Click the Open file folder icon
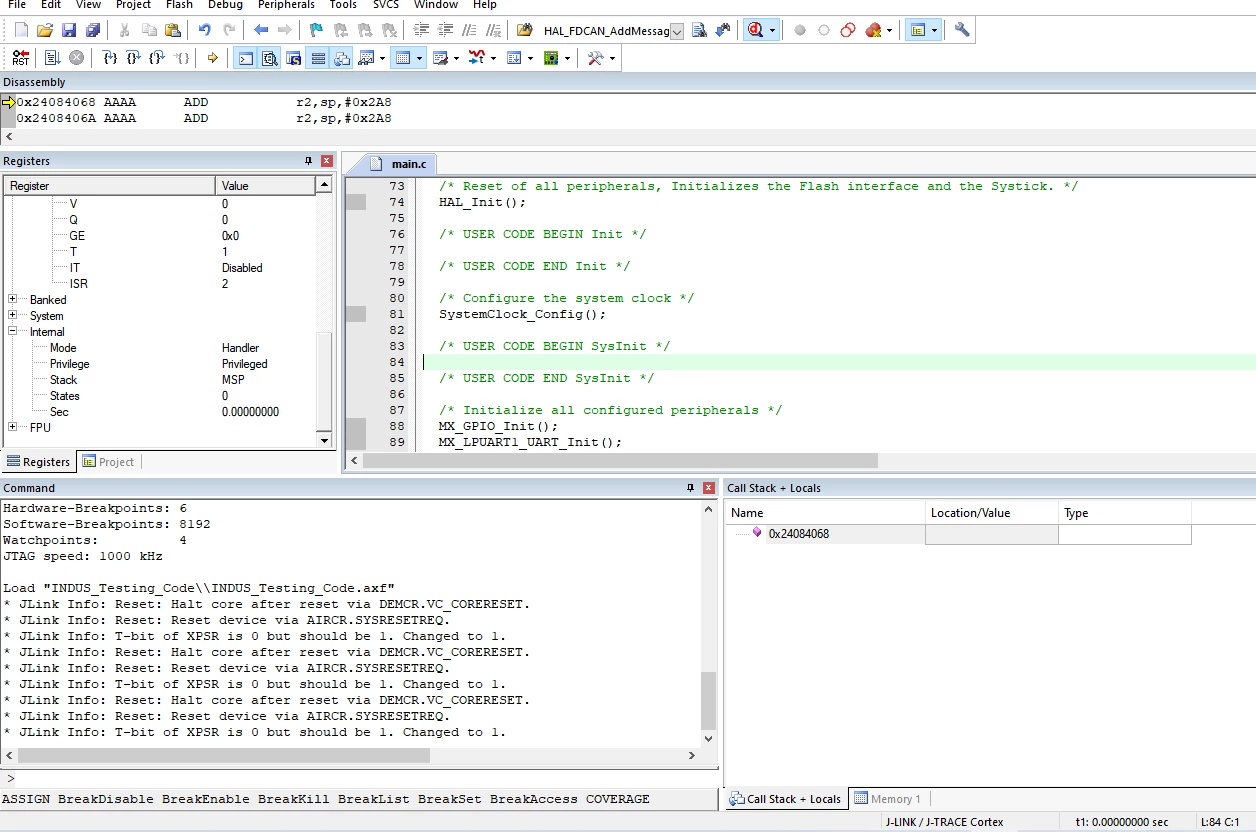Viewport: 1256px width, 832px height. pos(45,30)
